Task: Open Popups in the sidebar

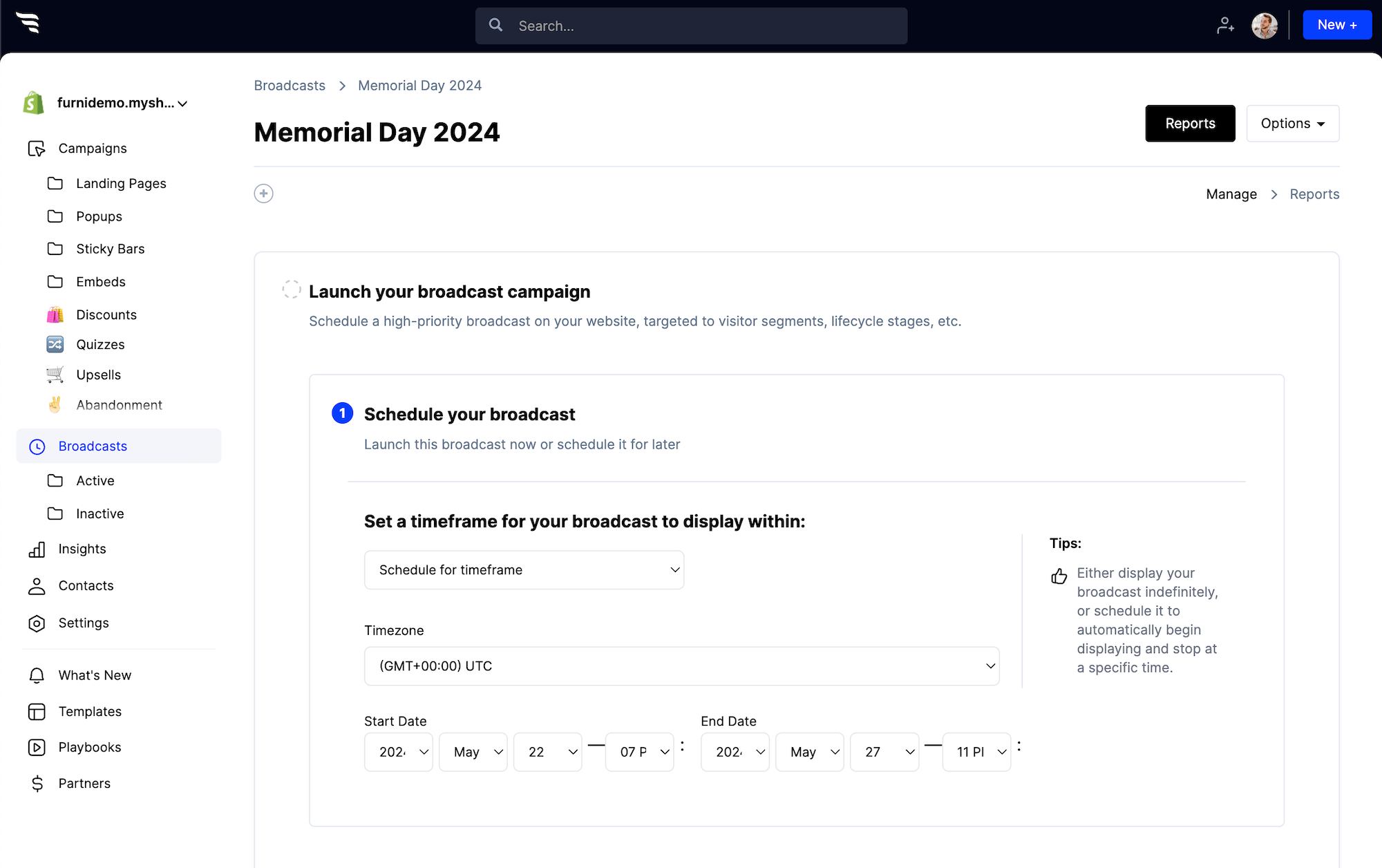Action: pos(99,216)
